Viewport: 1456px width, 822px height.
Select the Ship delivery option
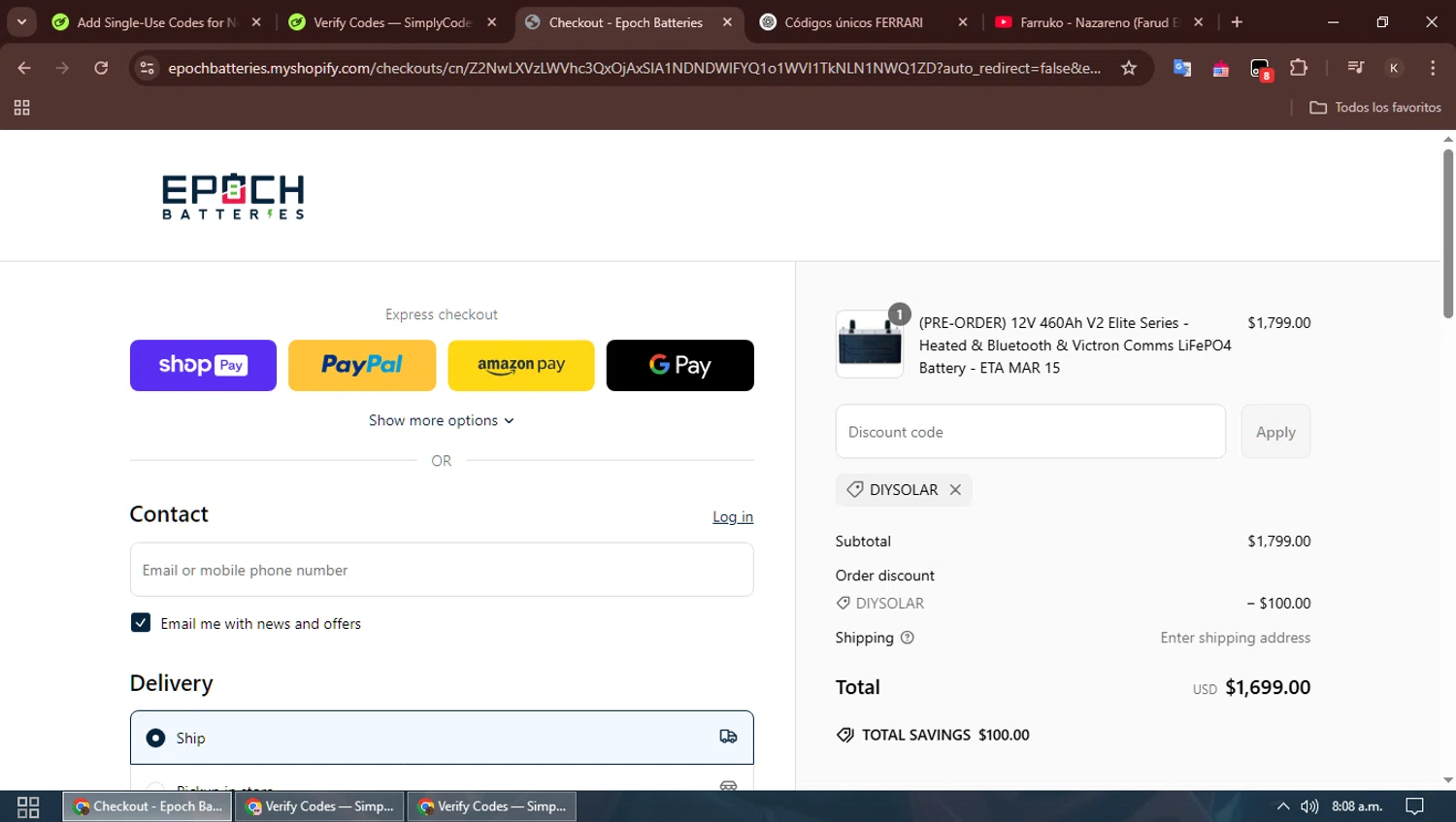(442, 738)
